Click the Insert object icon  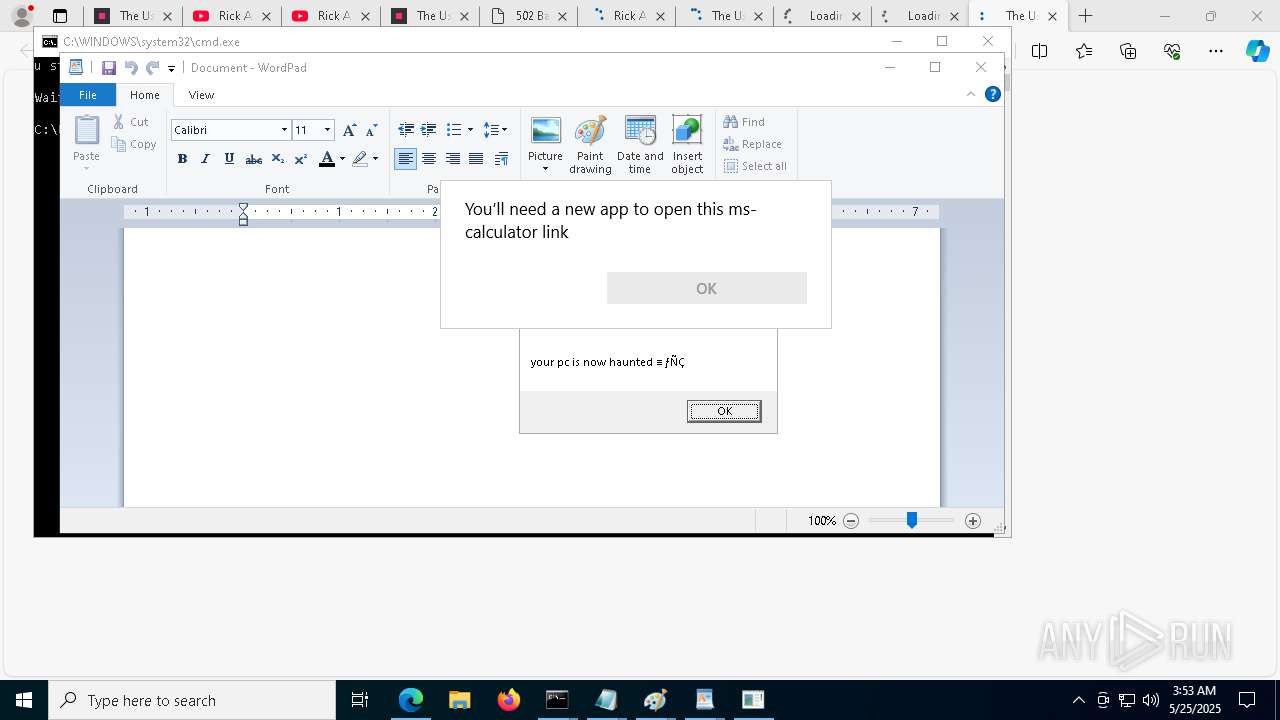pyautogui.click(x=687, y=131)
